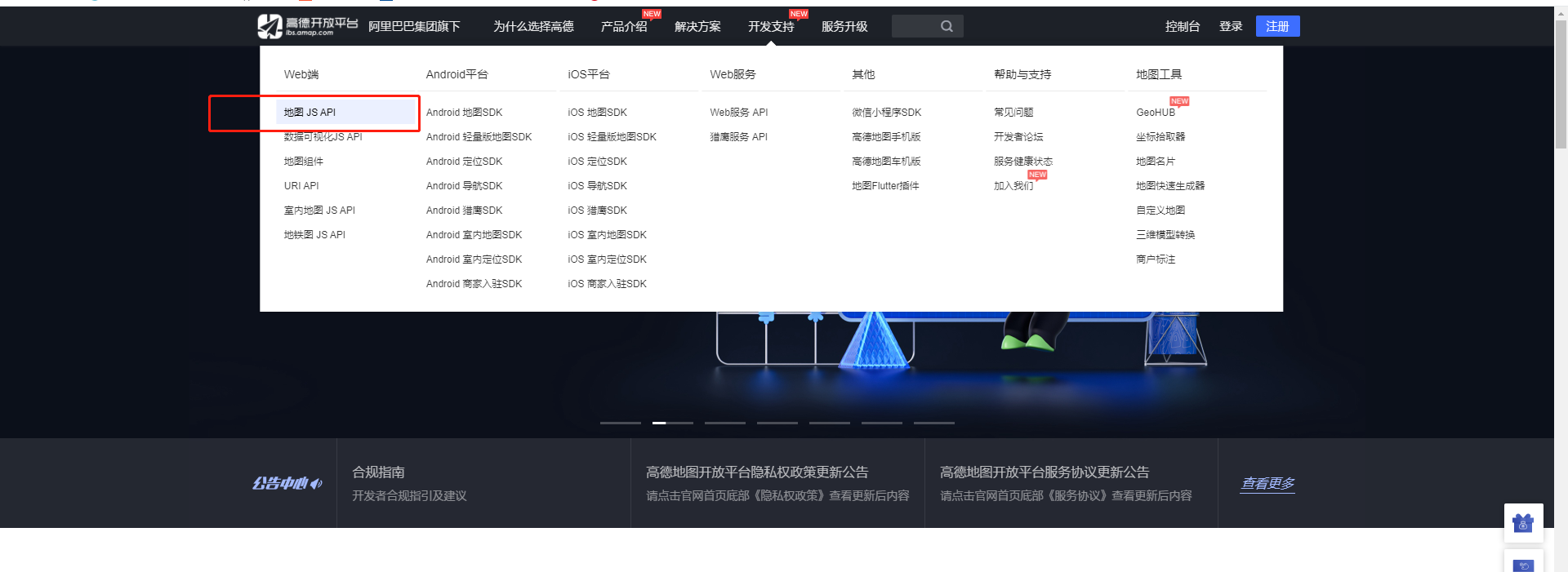
Task: Open iOS 室内地图SDK
Action: point(607,235)
